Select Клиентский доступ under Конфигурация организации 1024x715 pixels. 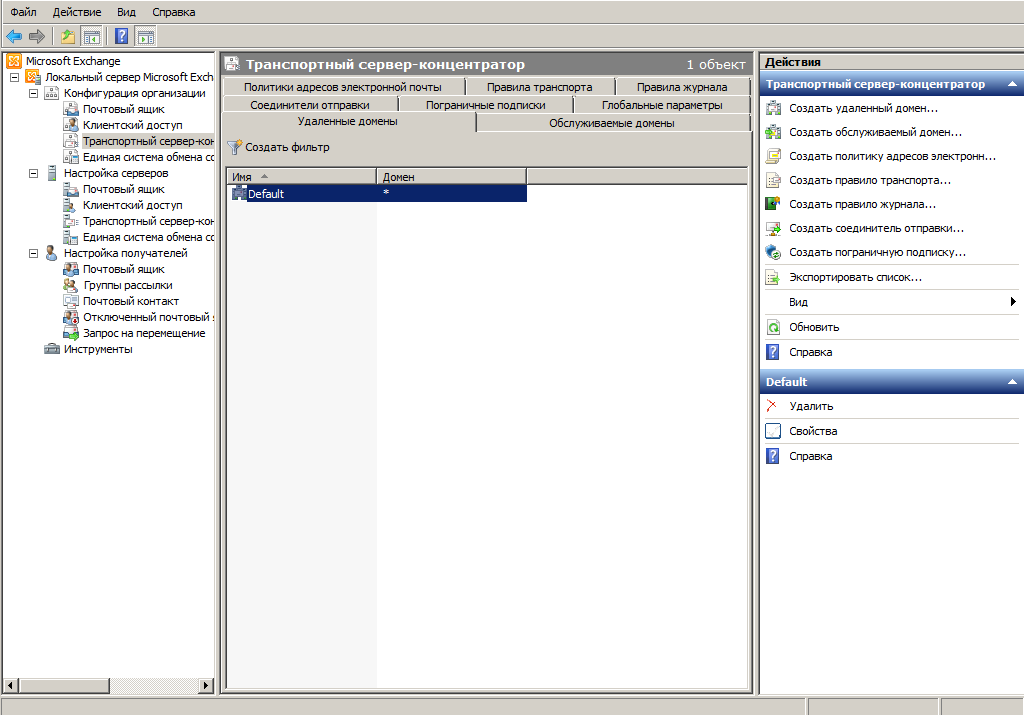pos(133,125)
